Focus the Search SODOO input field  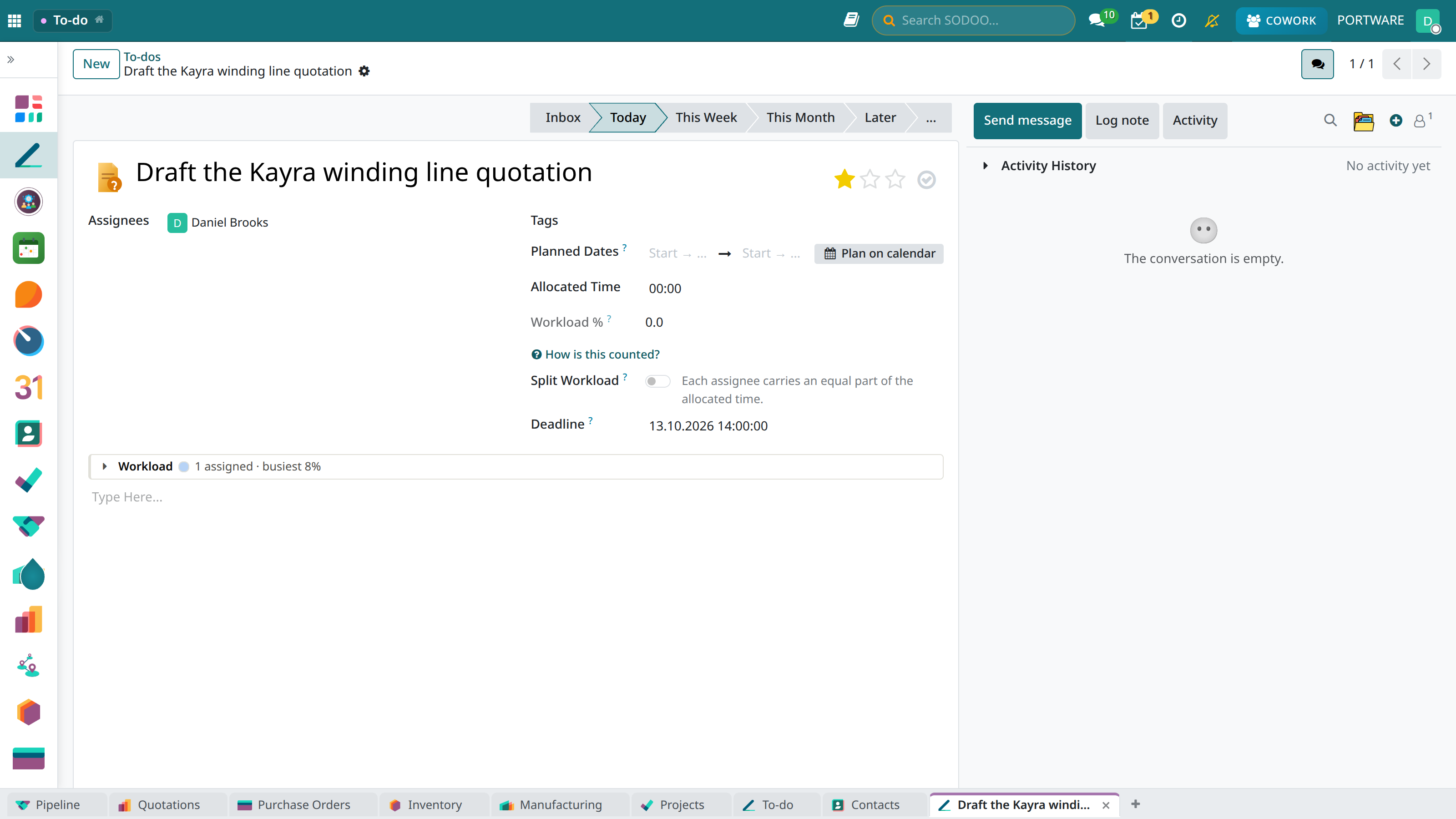[973, 20]
